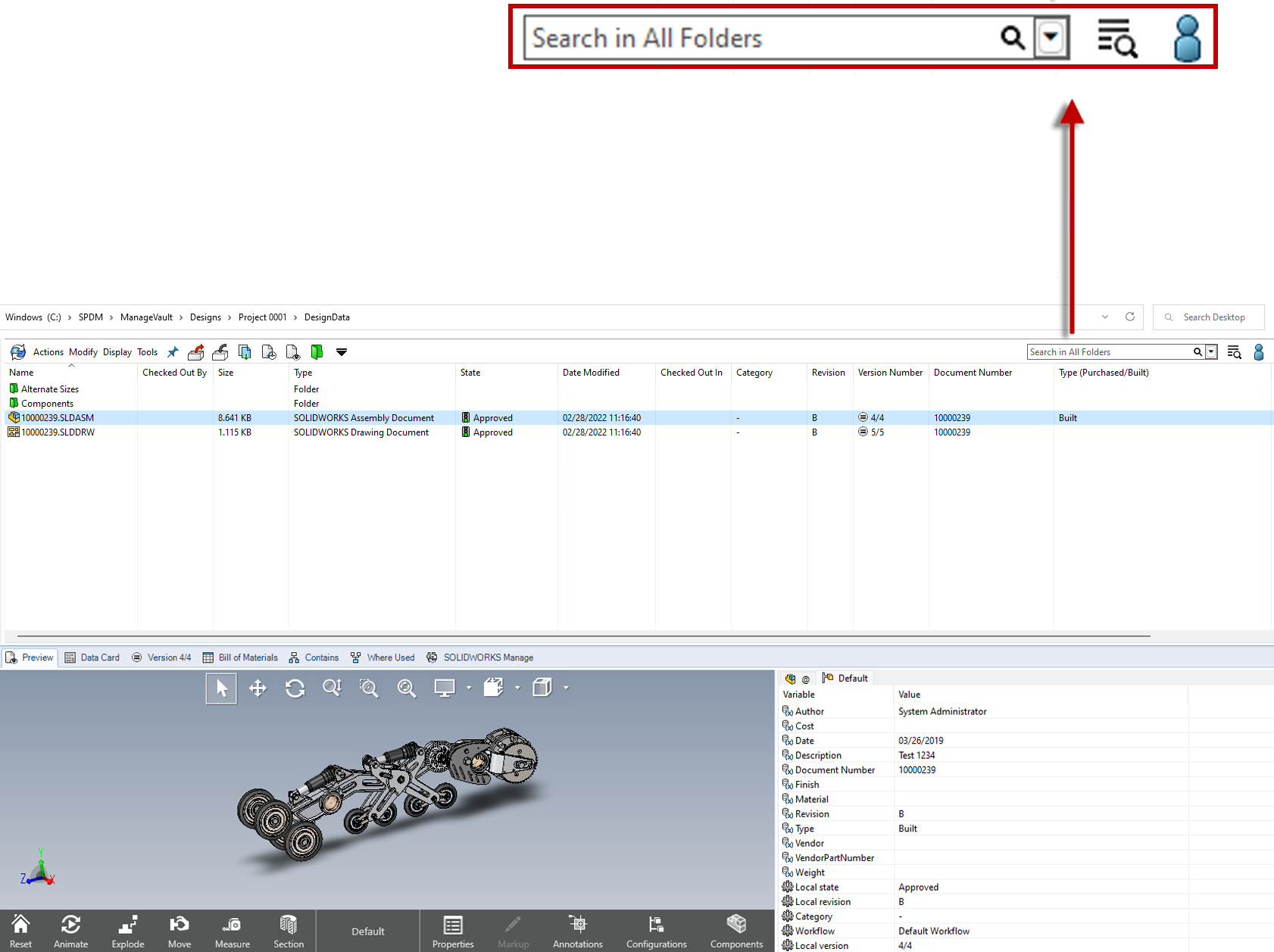Open the Properties panel button
Image resolution: width=1274 pixels, height=952 pixels.
point(453,931)
